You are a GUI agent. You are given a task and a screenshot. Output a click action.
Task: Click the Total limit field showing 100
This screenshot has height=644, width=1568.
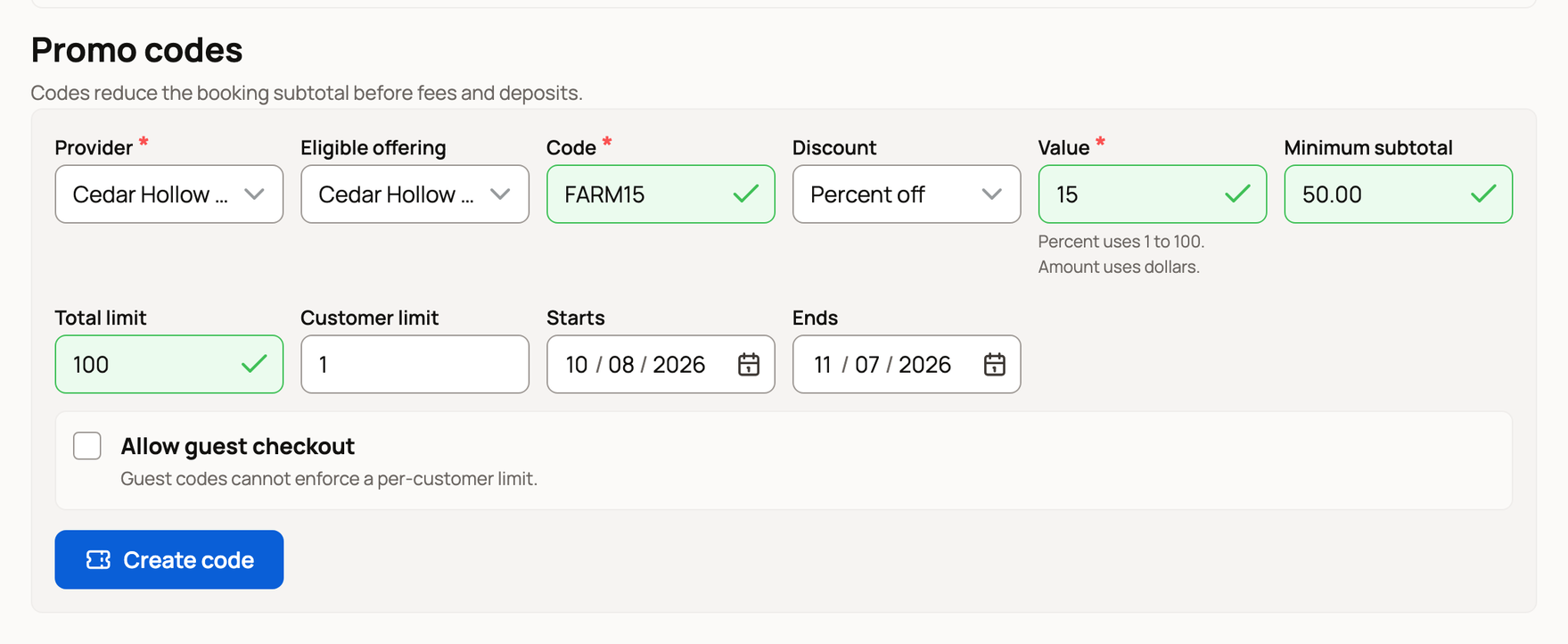tap(169, 364)
